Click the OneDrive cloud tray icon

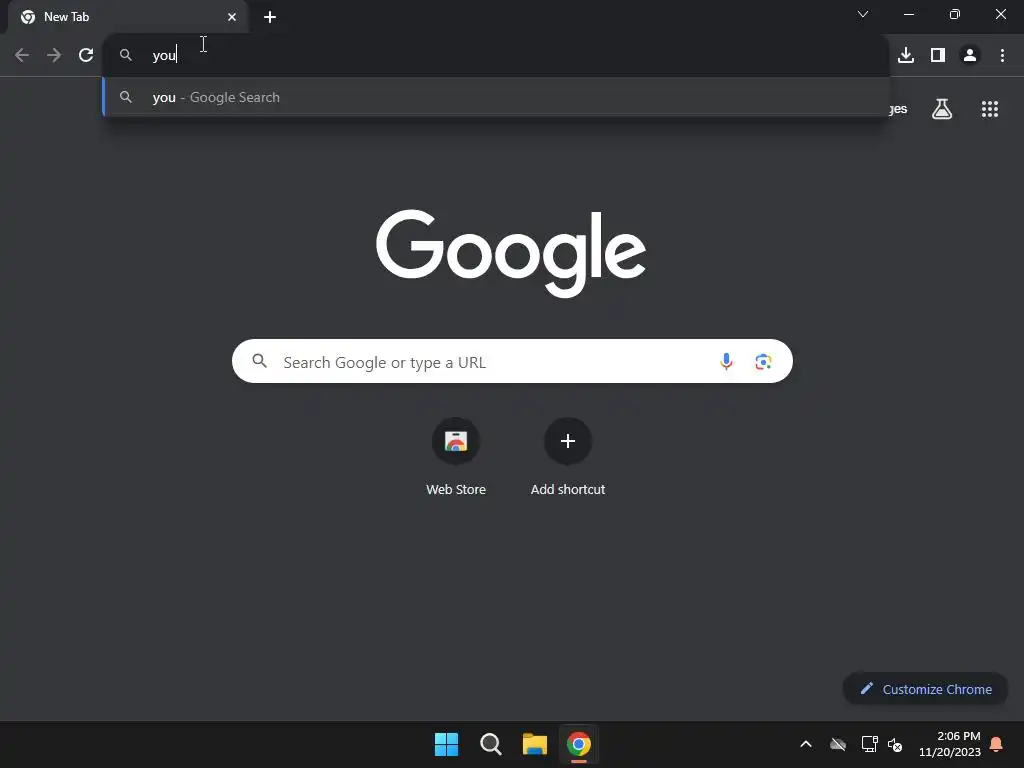[x=838, y=744]
